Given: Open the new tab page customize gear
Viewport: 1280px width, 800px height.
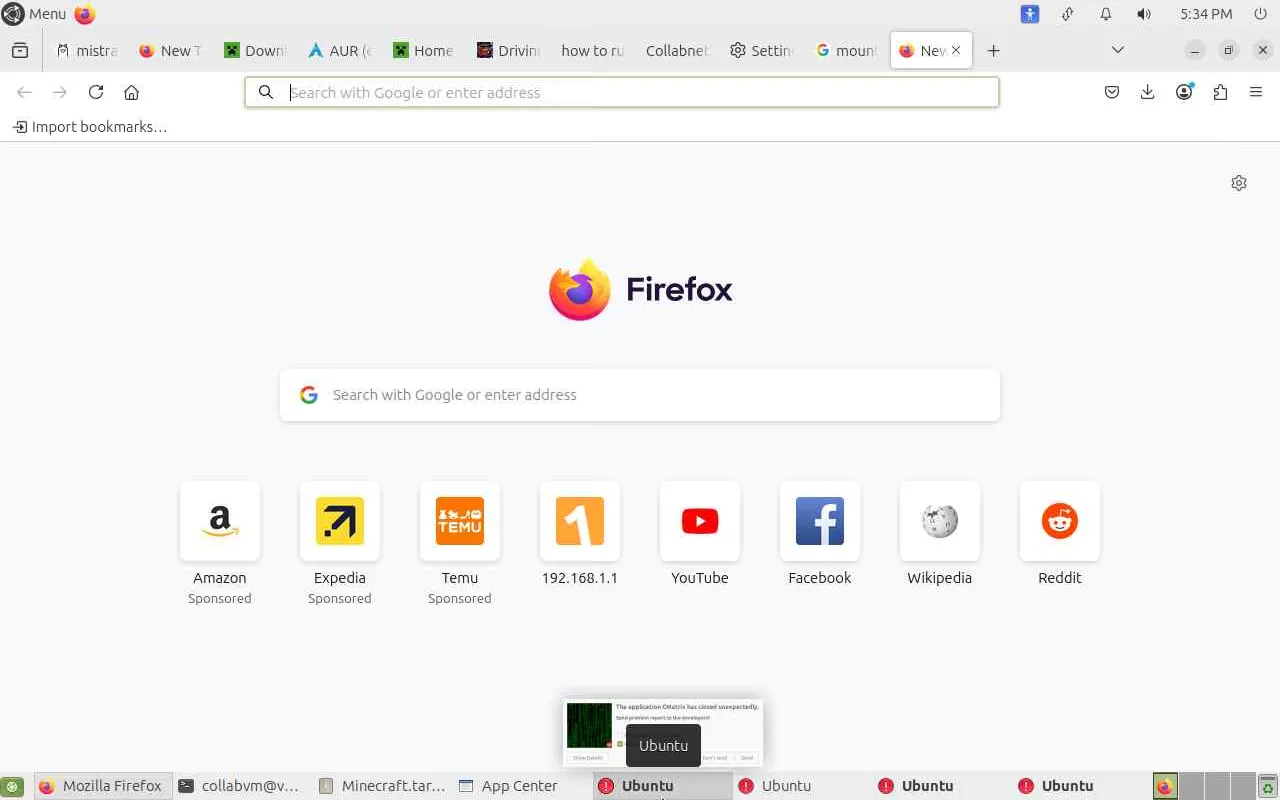Looking at the screenshot, I should [x=1239, y=183].
